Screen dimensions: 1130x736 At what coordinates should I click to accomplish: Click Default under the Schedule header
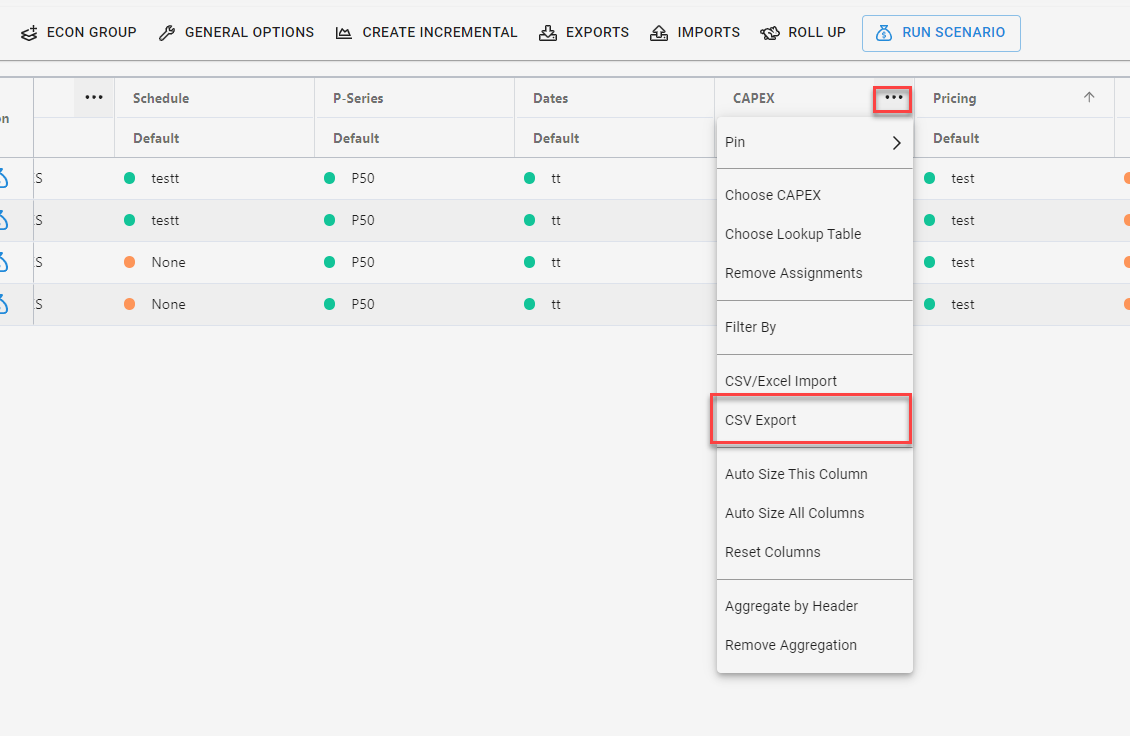pos(156,138)
